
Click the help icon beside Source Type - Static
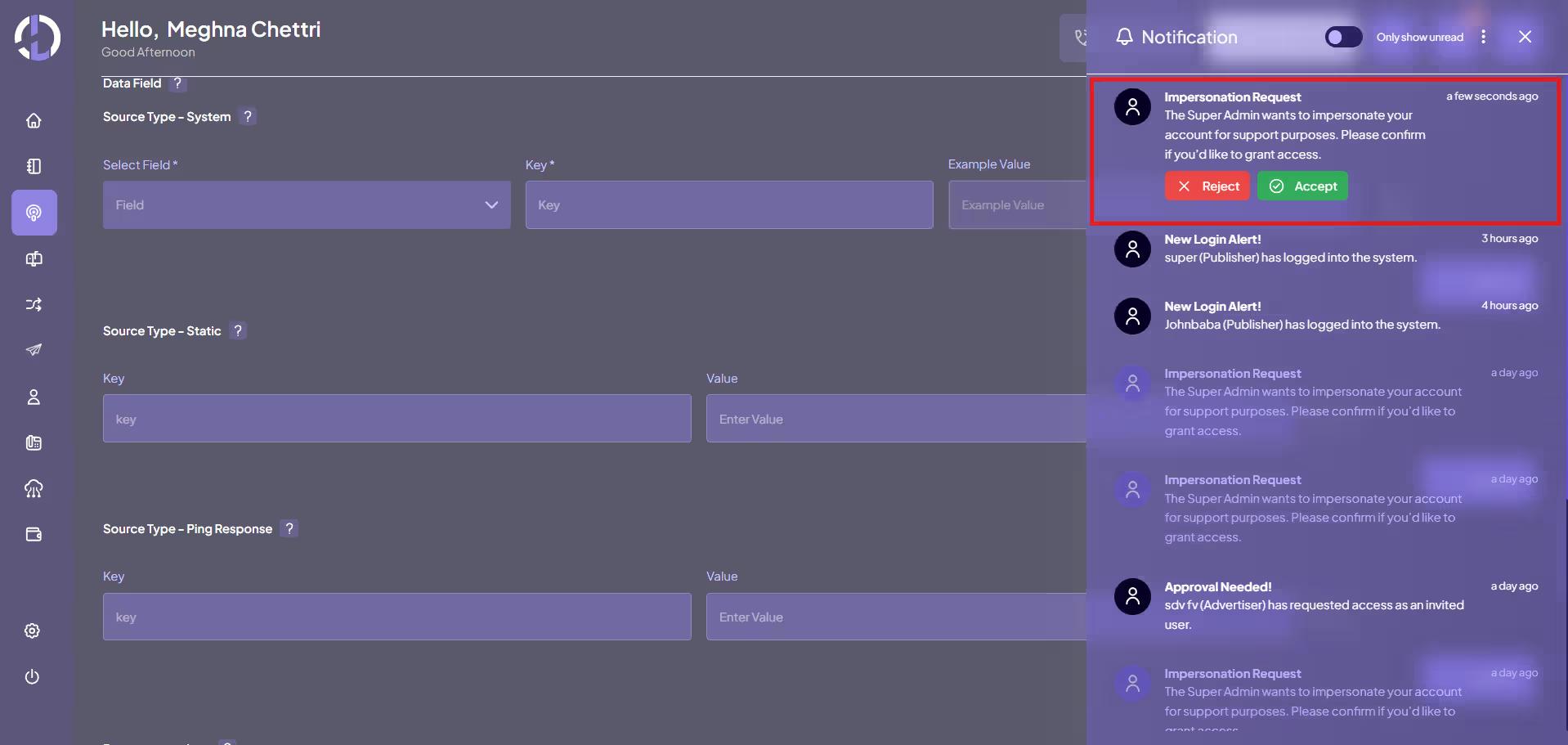238,330
